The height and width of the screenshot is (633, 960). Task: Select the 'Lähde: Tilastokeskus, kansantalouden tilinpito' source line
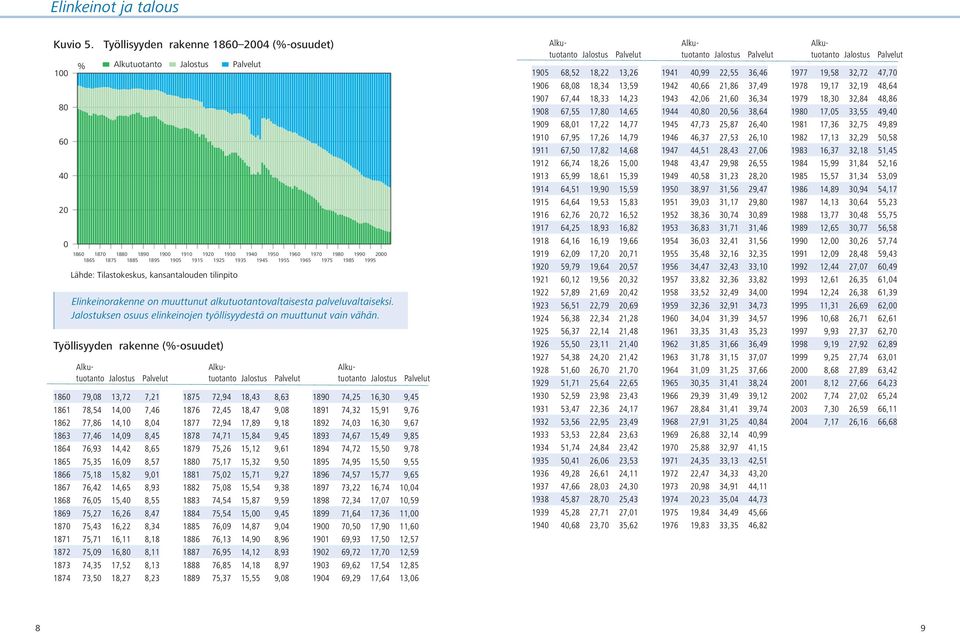point(154,275)
